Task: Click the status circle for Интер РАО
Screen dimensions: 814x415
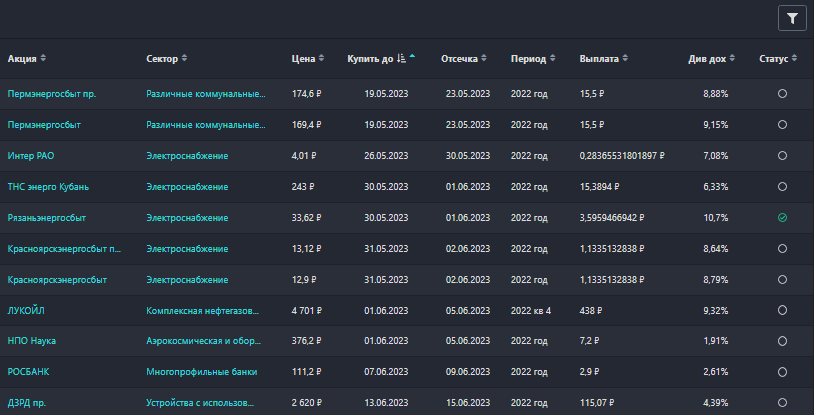Action: (x=782, y=156)
